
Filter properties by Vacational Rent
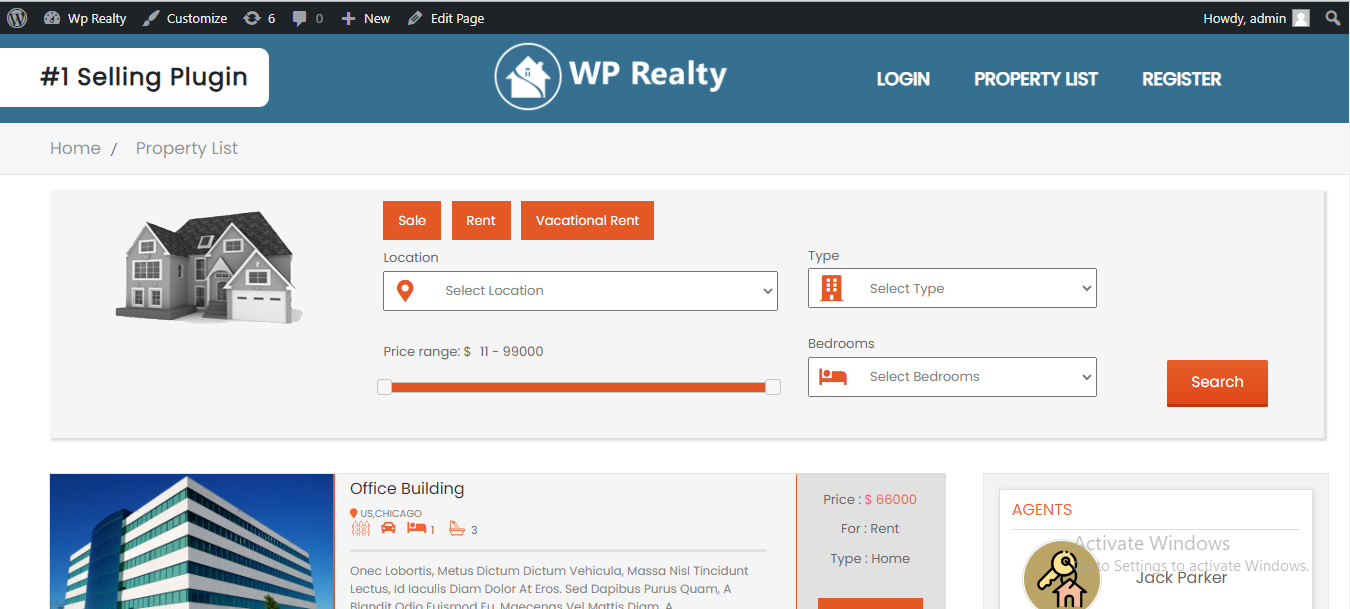[x=587, y=221]
